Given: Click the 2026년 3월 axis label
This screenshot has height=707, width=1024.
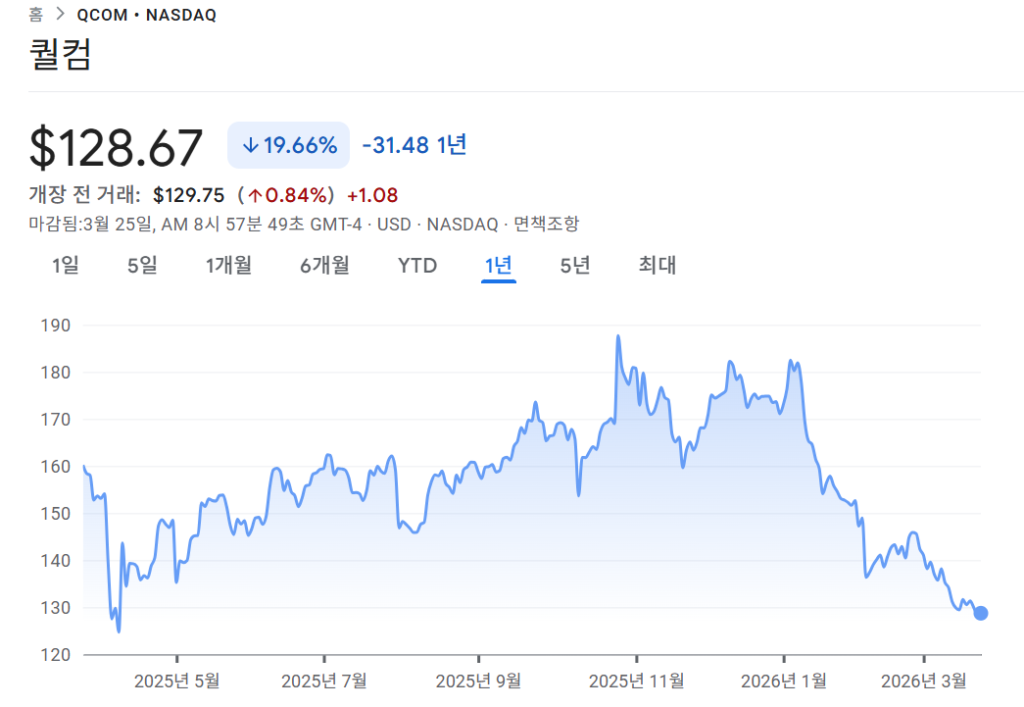Looking at the screenshot, I should pyautogui.click(x=923, y=682).
